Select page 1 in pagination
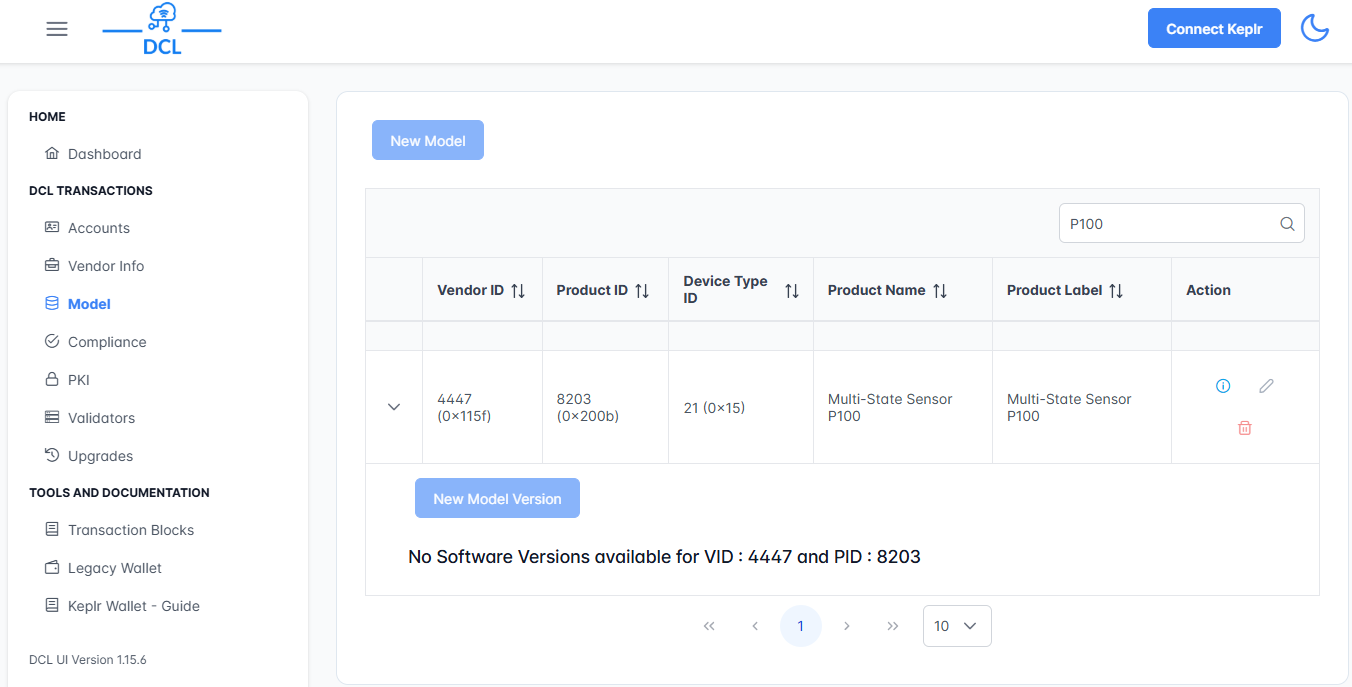The height and width of the screenshot is (687, 1352). click(x=800, y=626)
